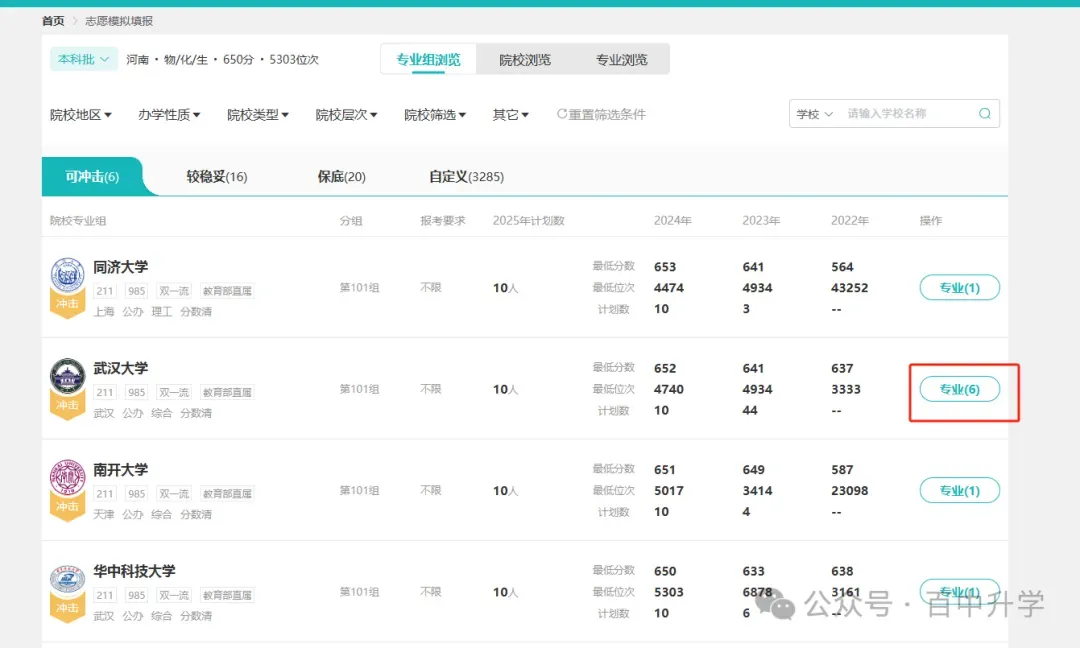This screenshot has width=1080, height=648.
Task: Go to 首页 in breadcrumb
Action: (53, 21)
